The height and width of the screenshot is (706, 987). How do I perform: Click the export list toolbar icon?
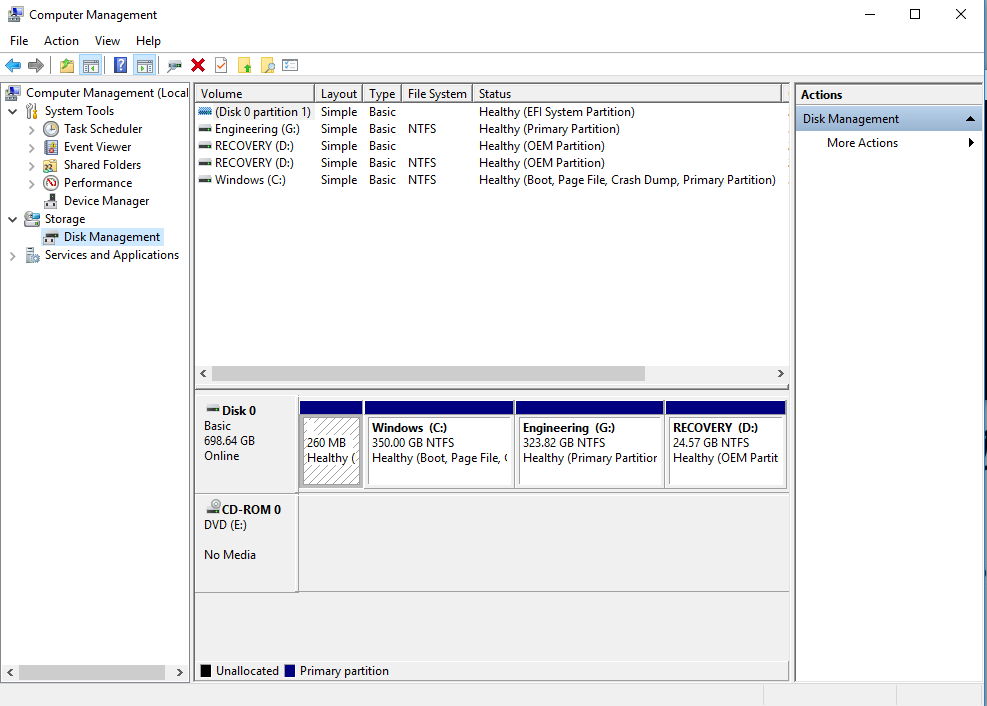[290, 64]
